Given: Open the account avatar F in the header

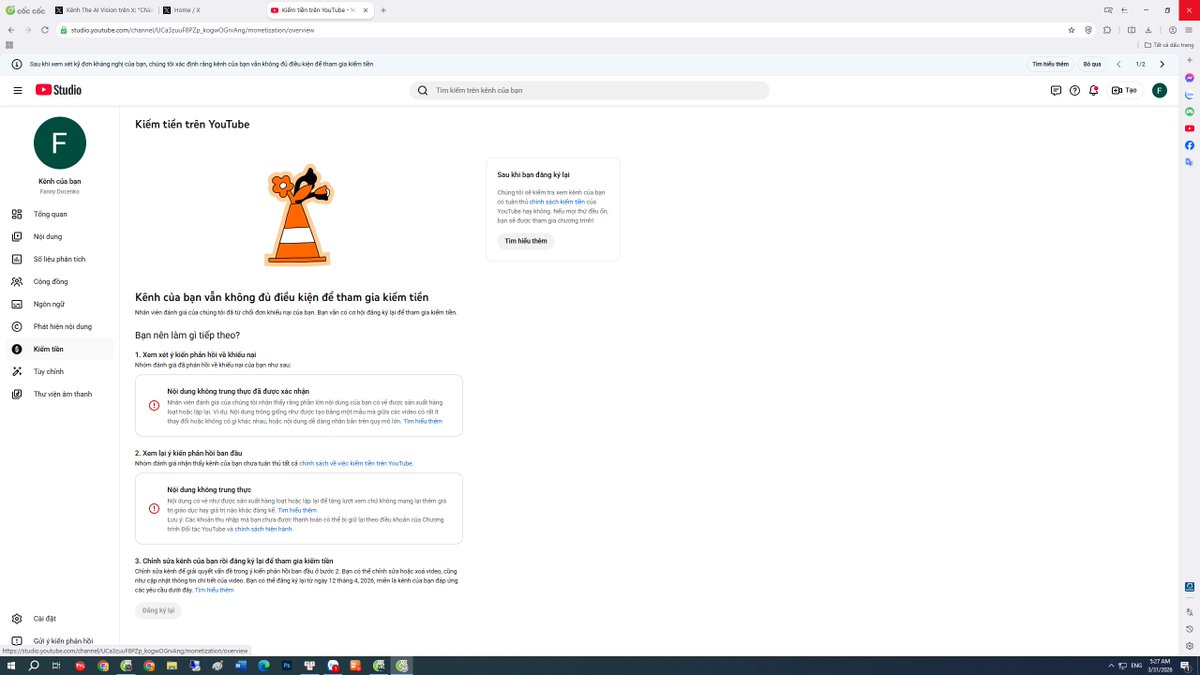Looking at the screenshot, I should [1159, 90].
